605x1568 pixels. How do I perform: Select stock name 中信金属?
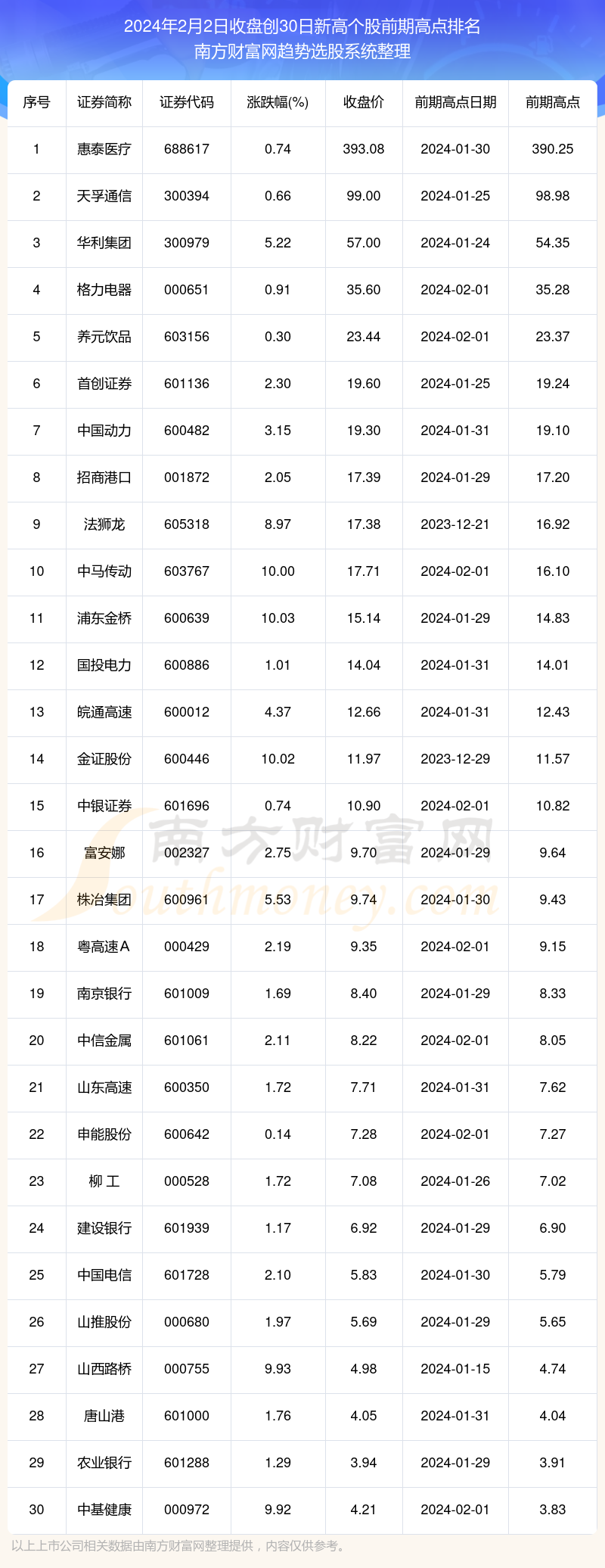coord(104,1041)
